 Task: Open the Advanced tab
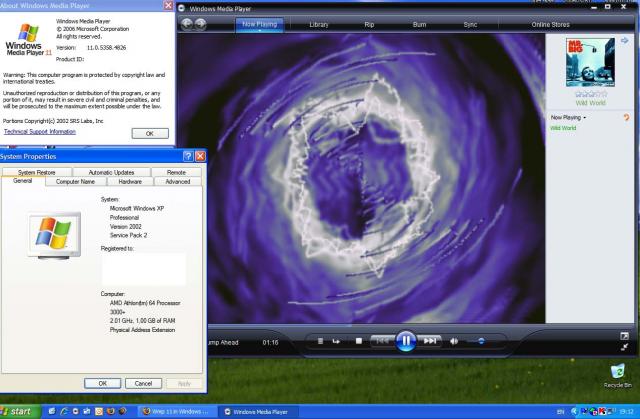(178, 182)
